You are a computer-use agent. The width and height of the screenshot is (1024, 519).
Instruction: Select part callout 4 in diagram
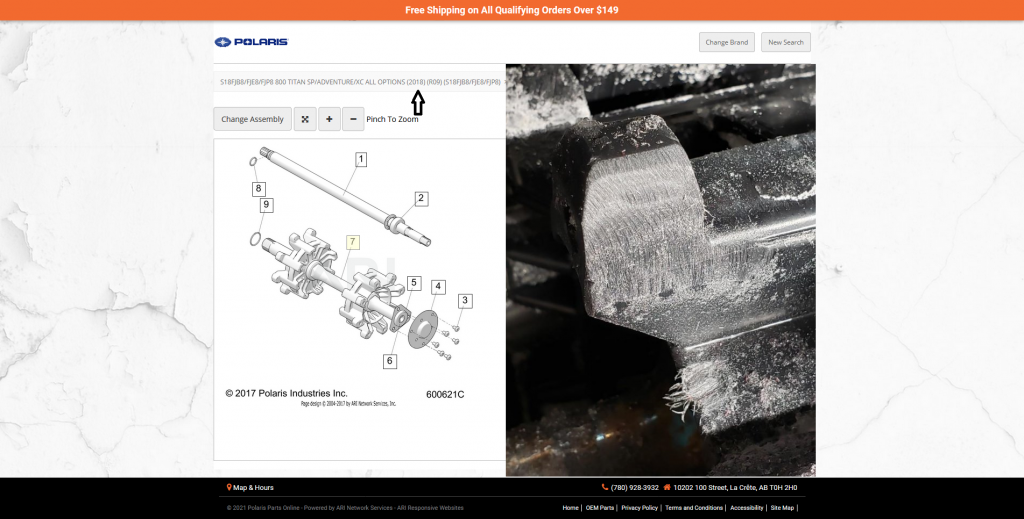tap(437, 287)
